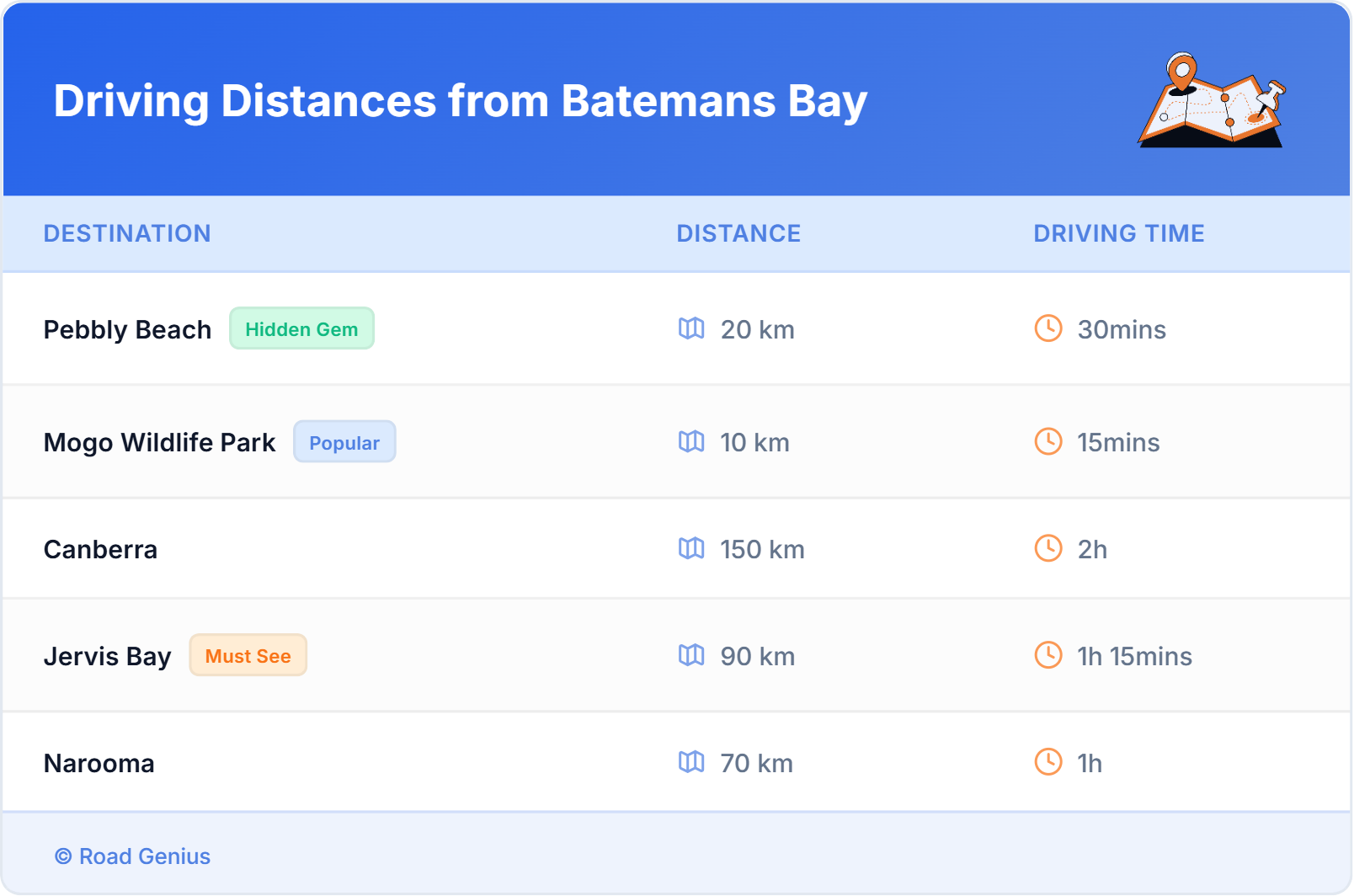Click the clock icon next to 2h
1354x896 pixels.
1047,549
